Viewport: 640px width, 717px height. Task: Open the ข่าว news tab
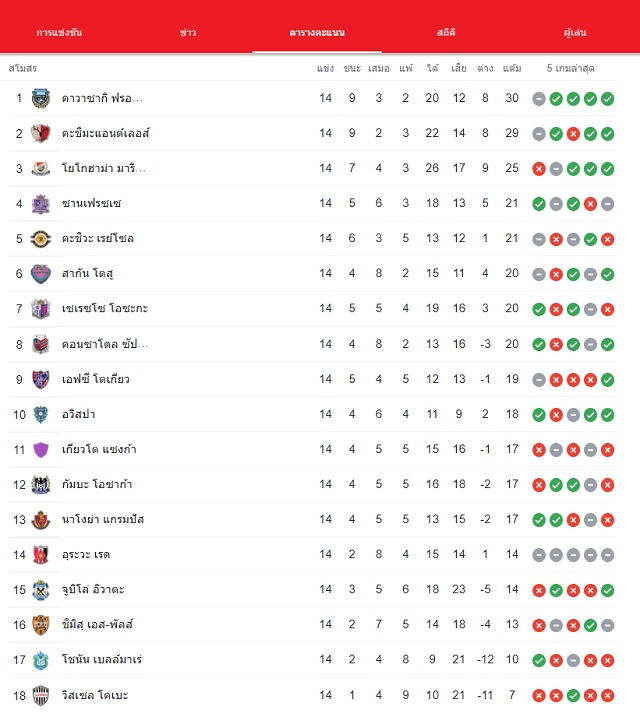tap(188, 32)
